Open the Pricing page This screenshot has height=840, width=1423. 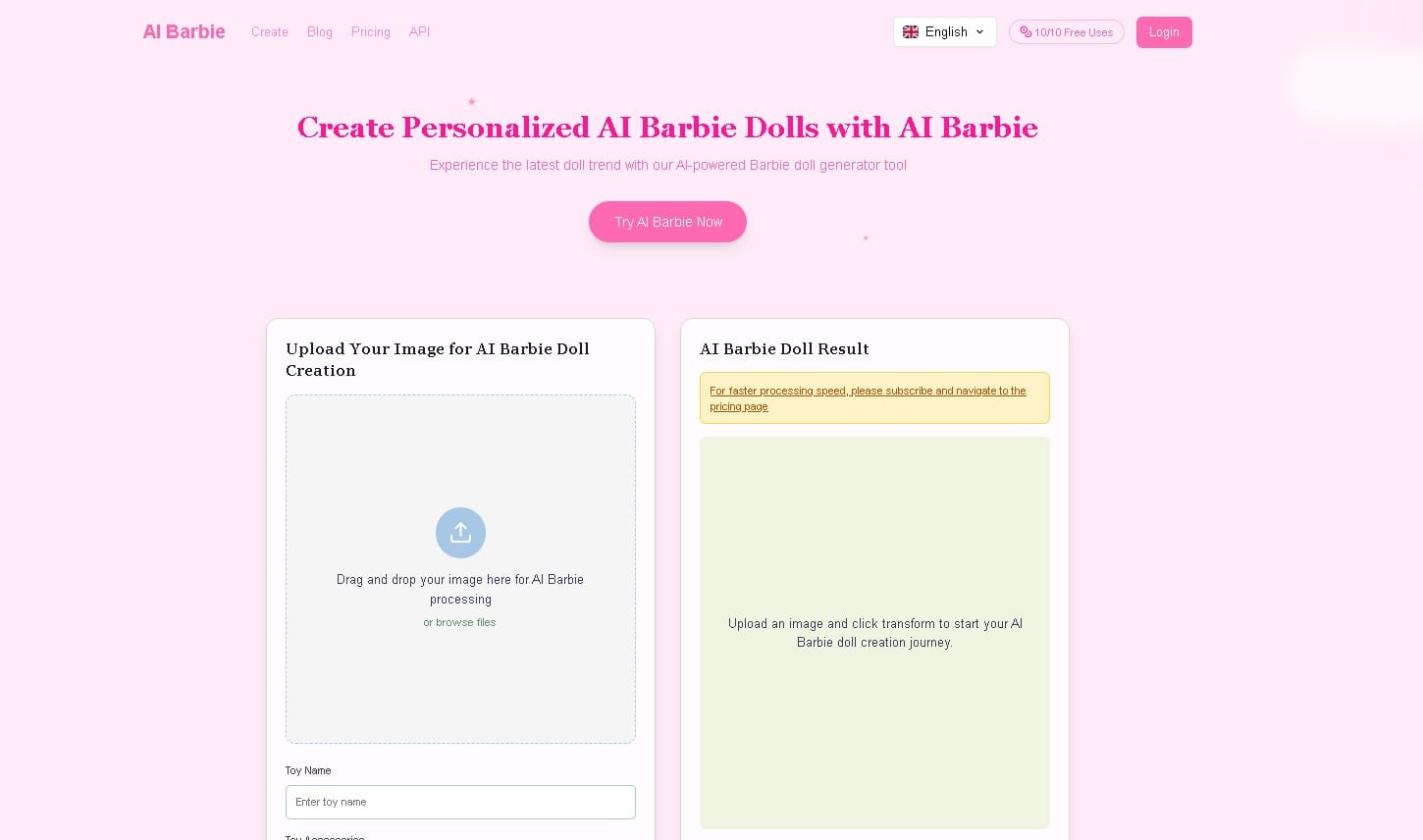click(x=370, y=31)
